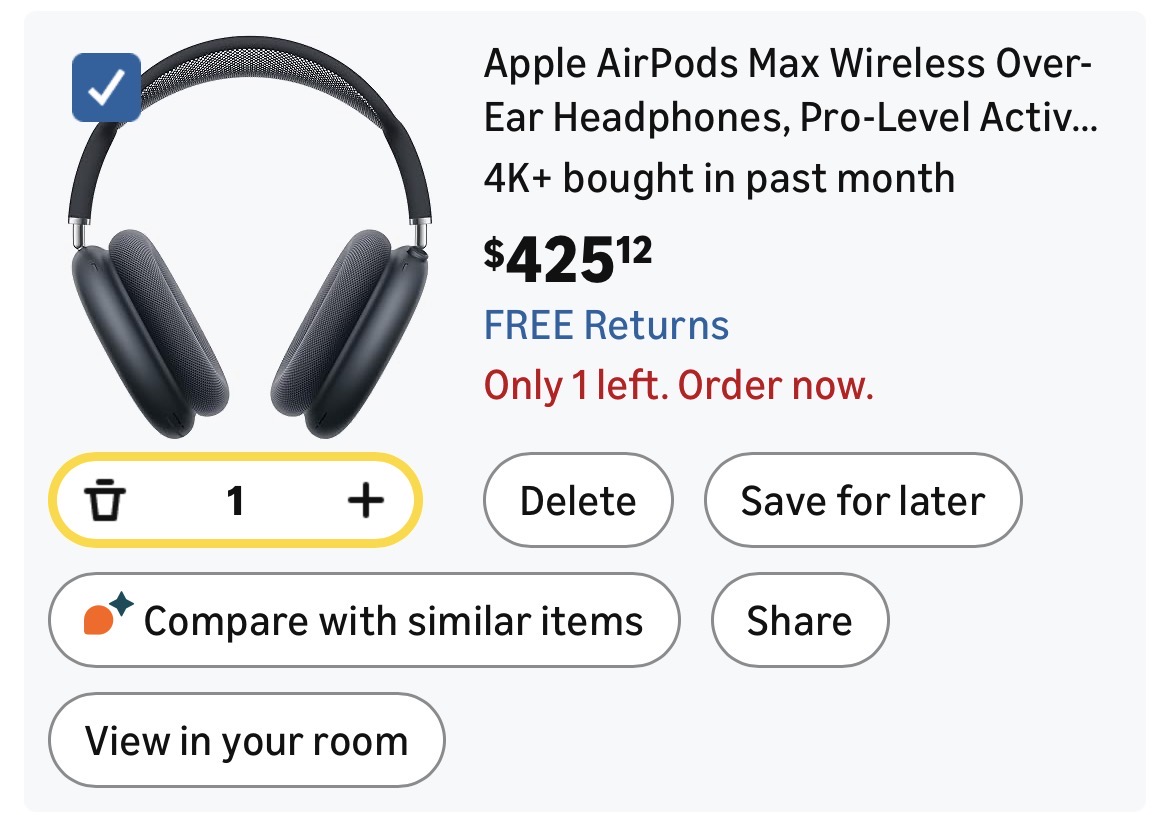Open the Apple AirPods Max product title
Image resolution: width=1170 pixels, height=815 pixels.
[x=788, y=67]
